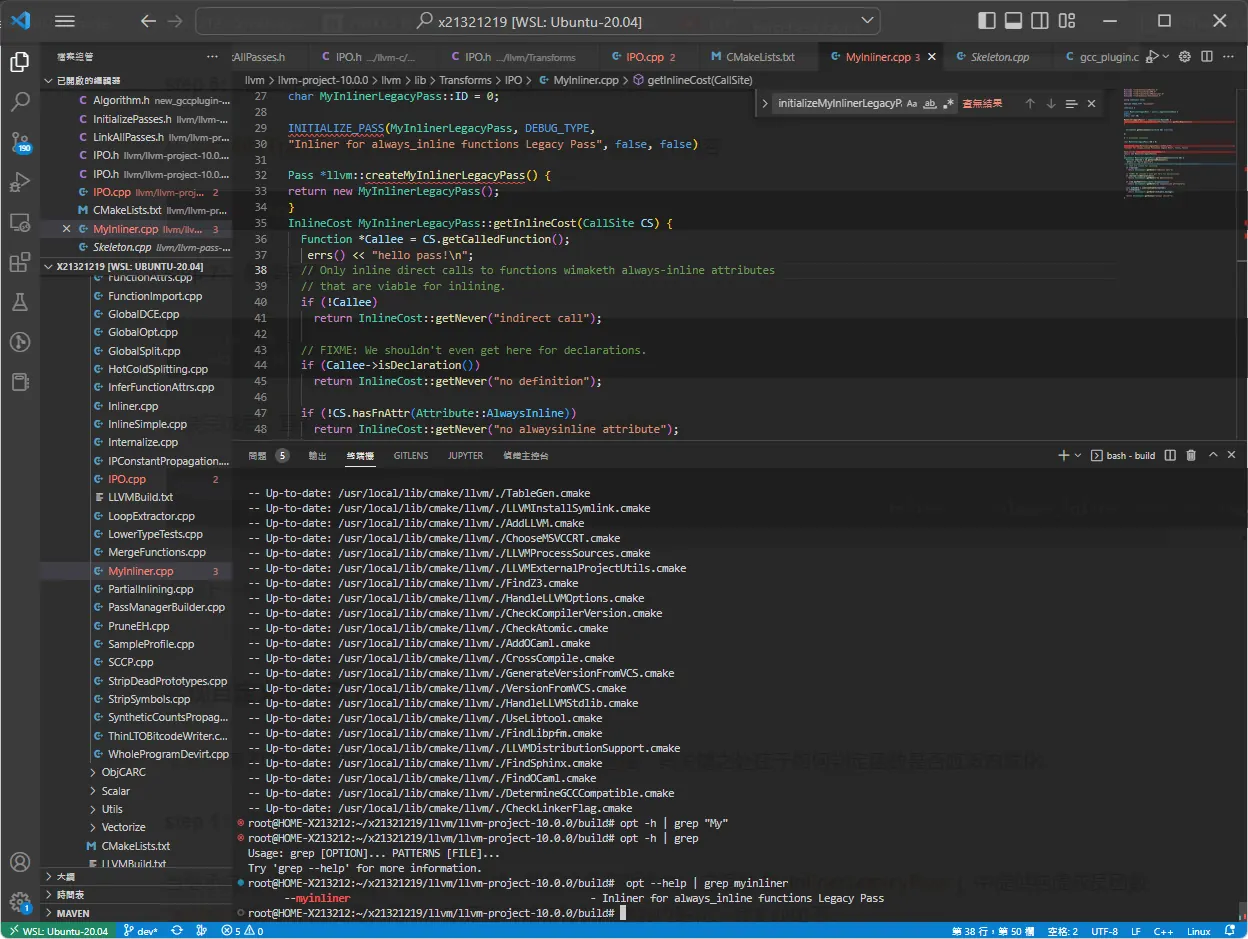Toggle Match Case in find widget

912,103
